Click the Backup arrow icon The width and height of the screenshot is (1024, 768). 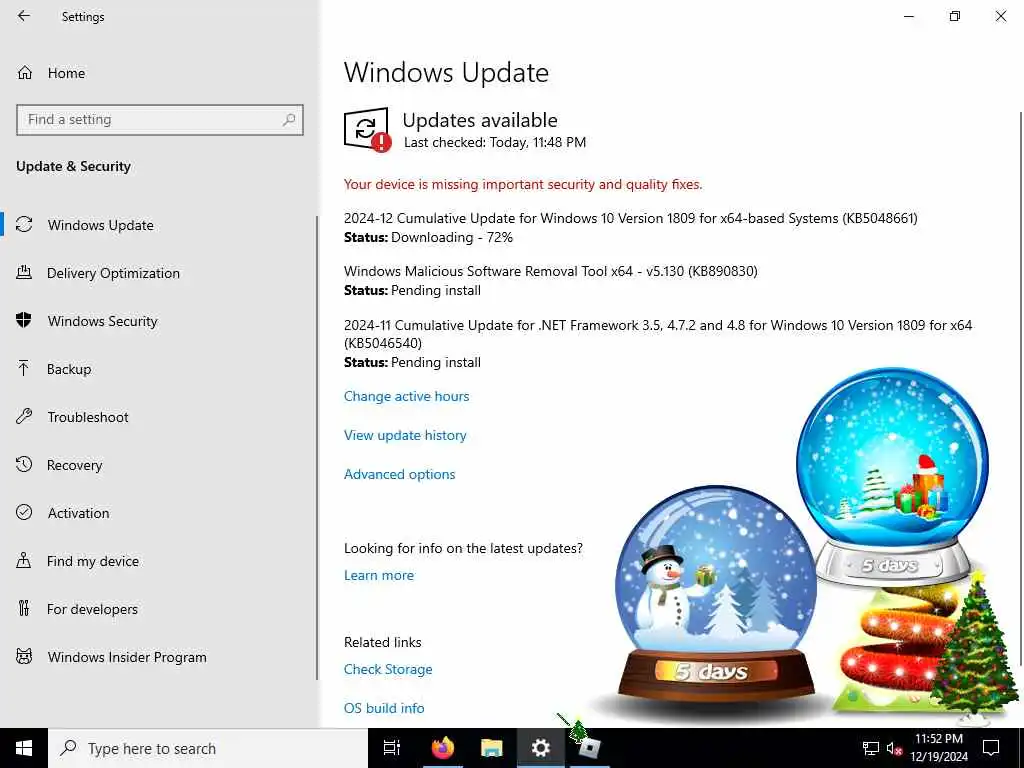[x=24, y=368]
